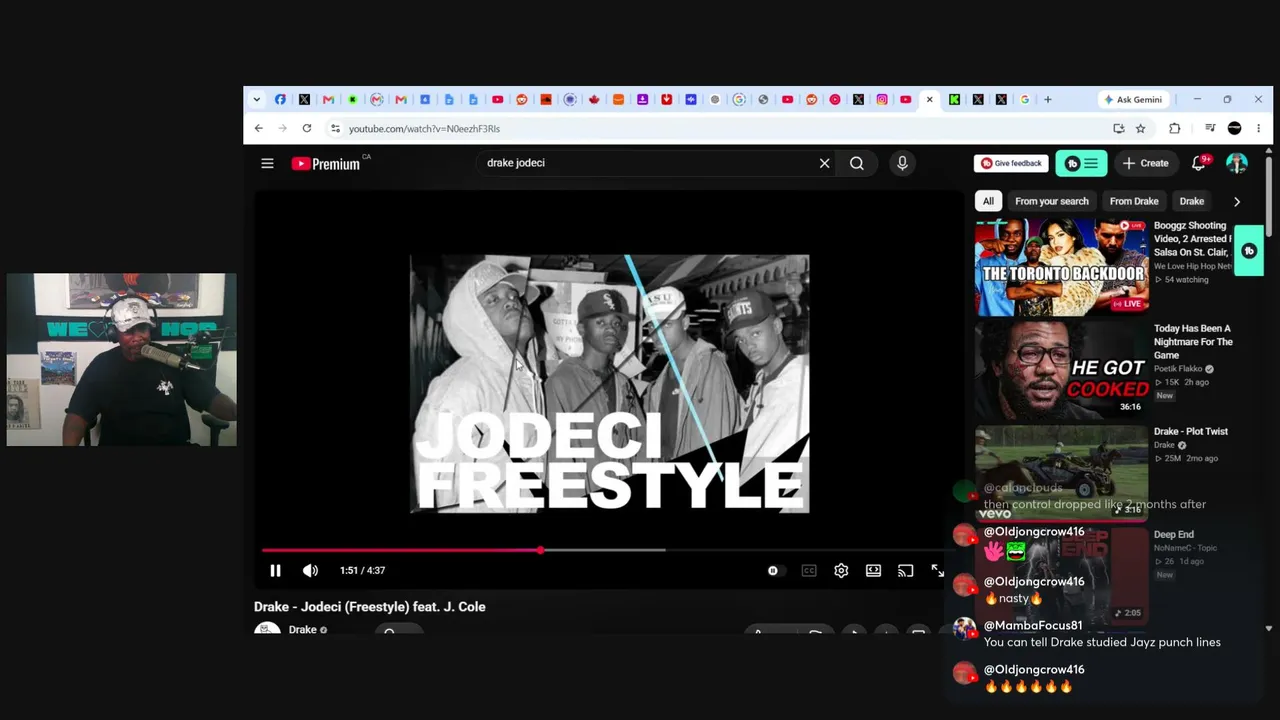Viewport: 1280px width, 720px height.
Task: Open the Chrome extensions puzzle menu
Action: [x=1175, y=128]
